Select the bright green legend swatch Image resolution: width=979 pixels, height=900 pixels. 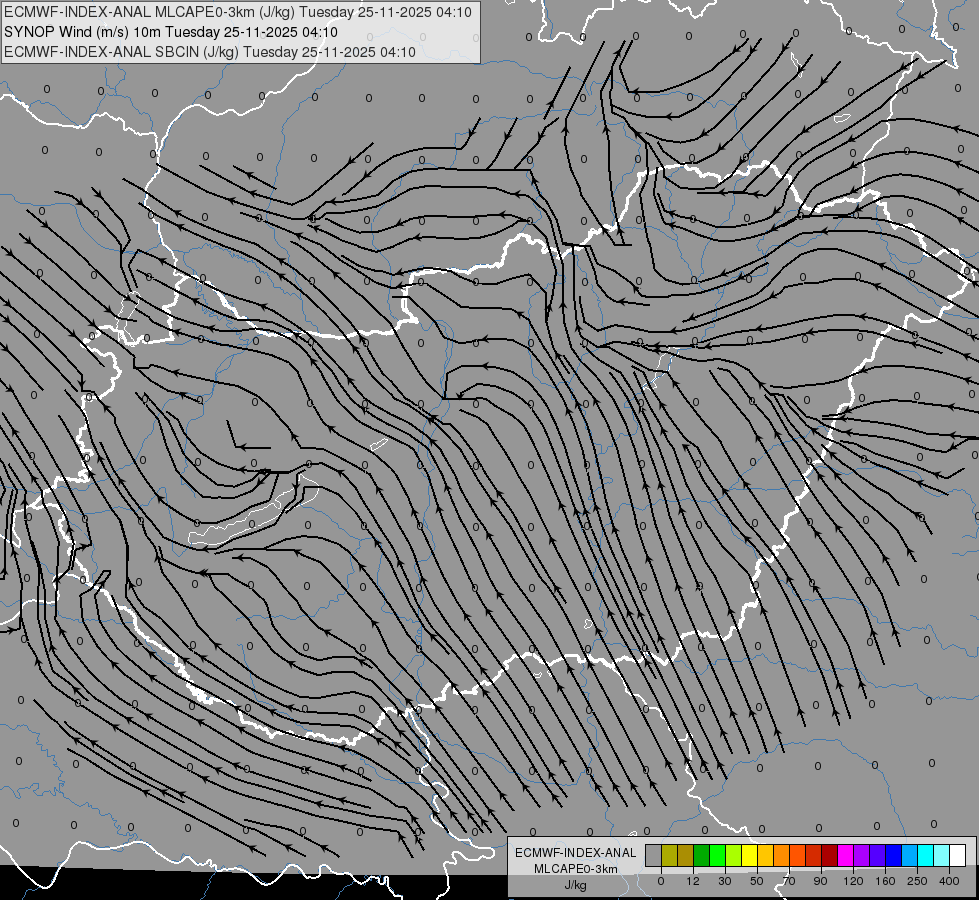pos(718,856)
